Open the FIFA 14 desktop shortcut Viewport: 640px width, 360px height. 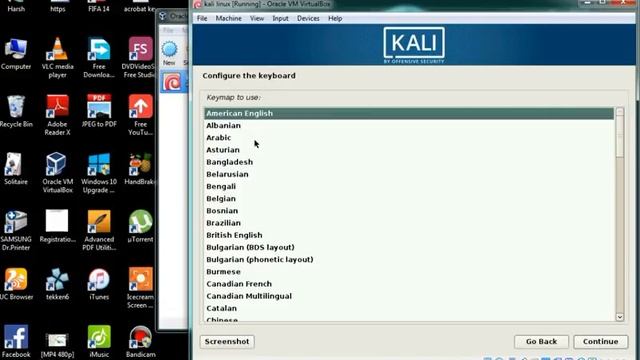[99, 6]
